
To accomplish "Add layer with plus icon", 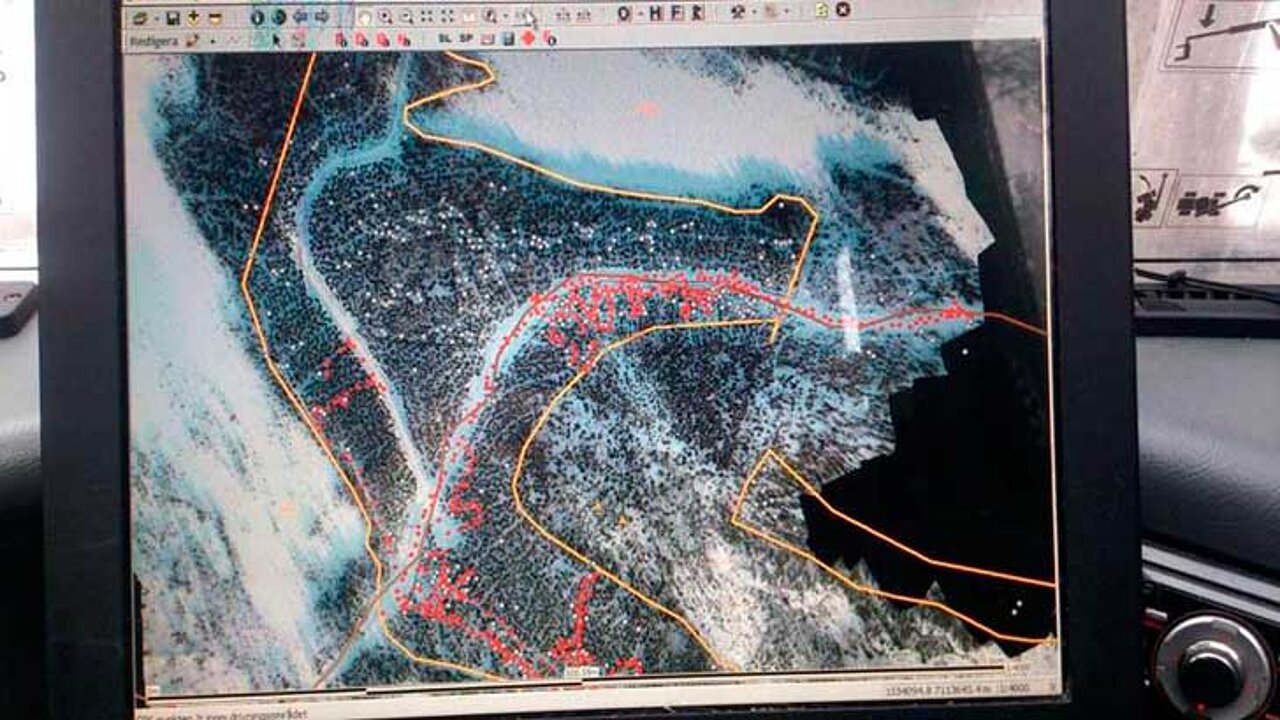I will pos(194,17).
